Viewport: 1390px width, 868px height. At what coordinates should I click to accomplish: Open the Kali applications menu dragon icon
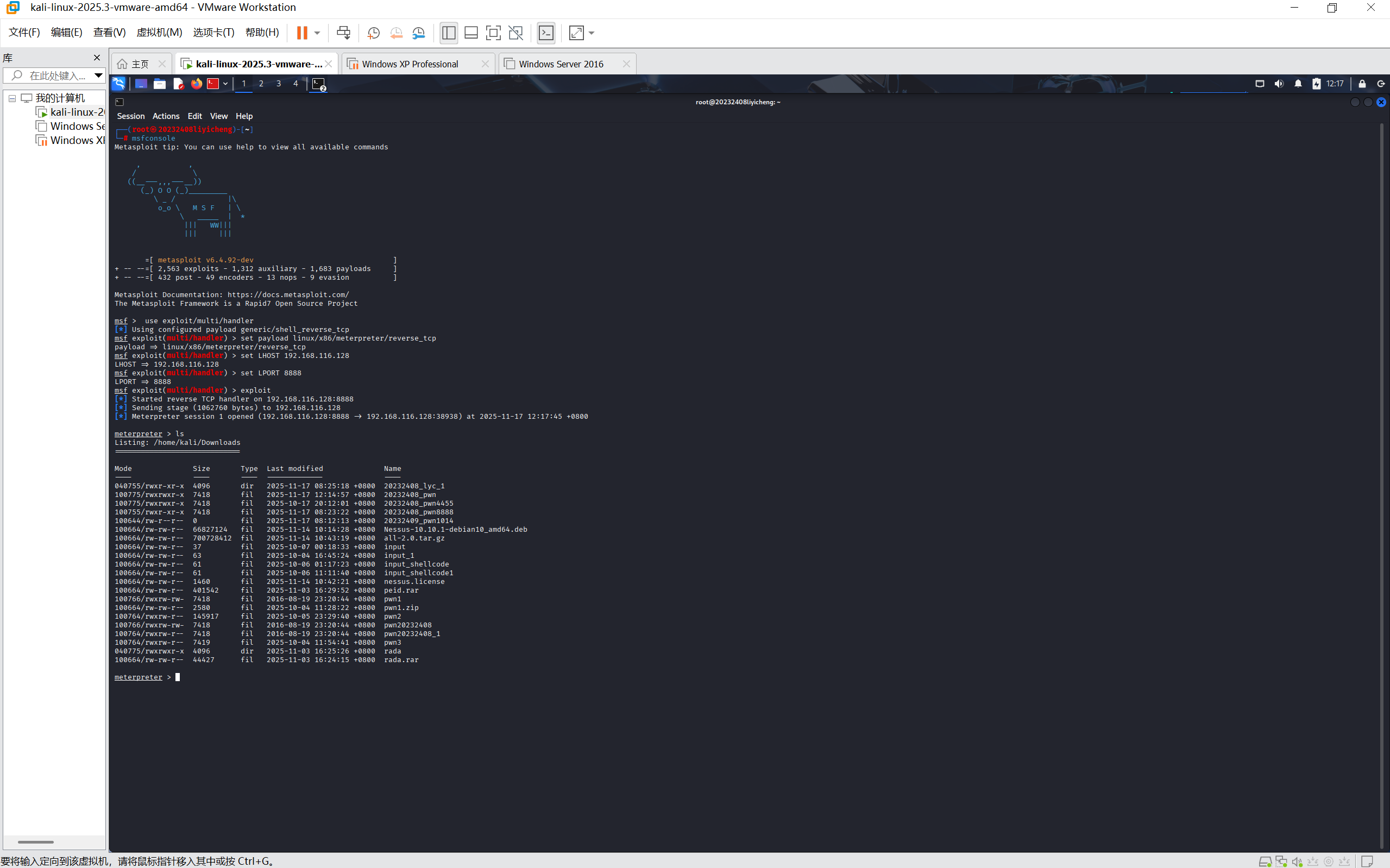(x=119, y=84)
